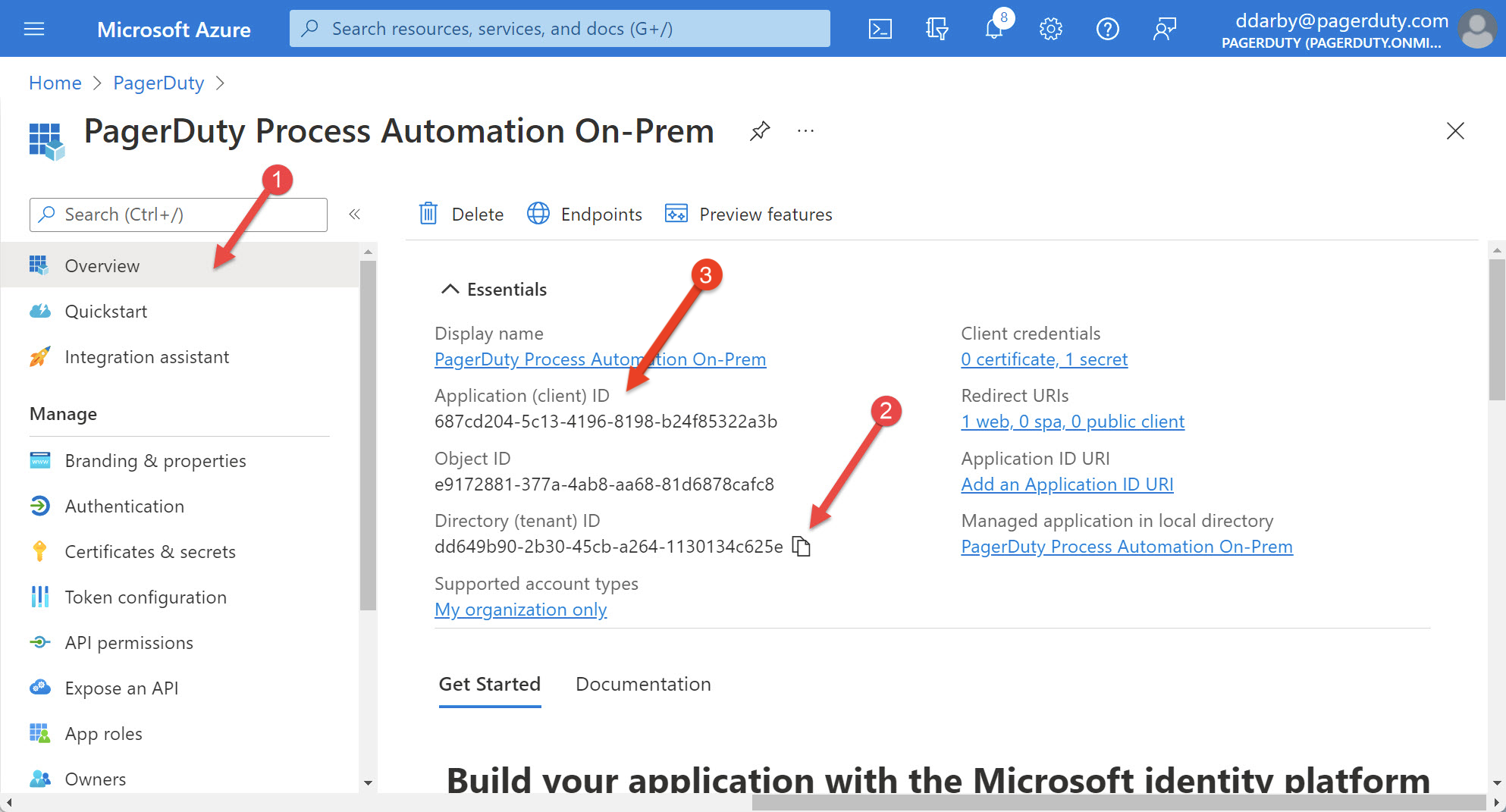This screenshot has height=812, width=1506.
Task: Click Delete in the command bar
Action: click(461, 214)
